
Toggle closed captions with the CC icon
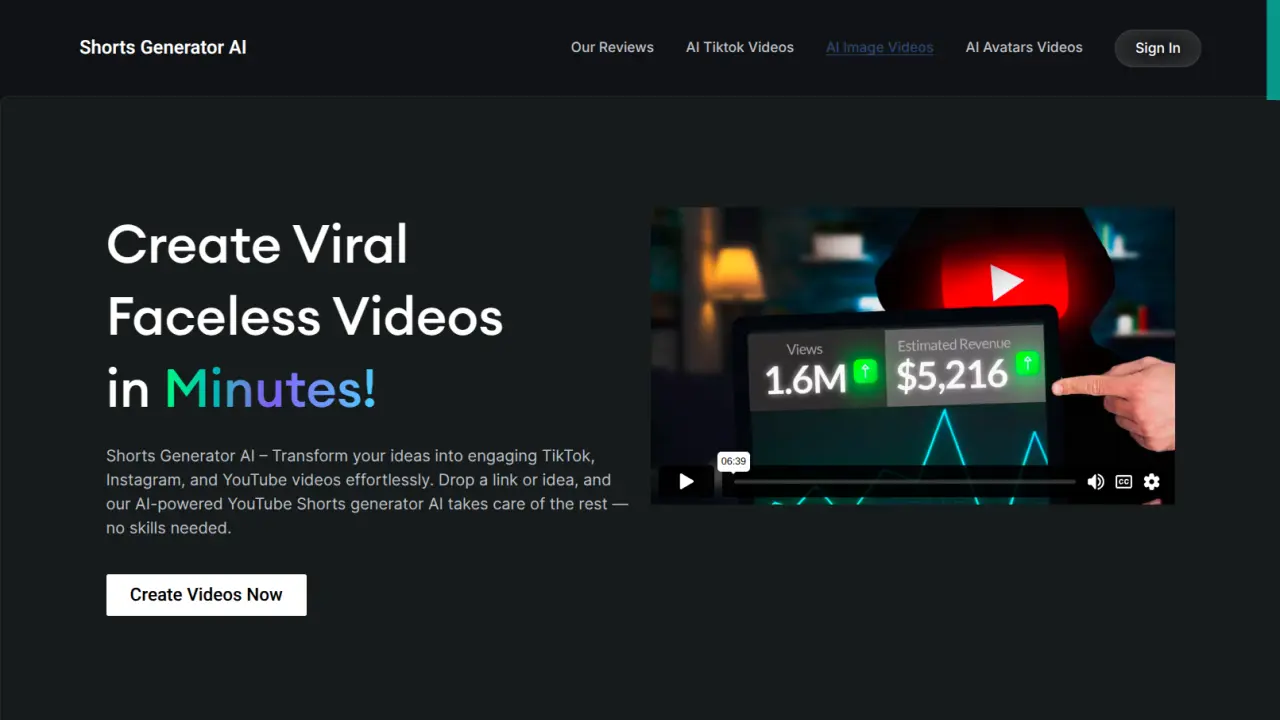[x=1124, y=482]
